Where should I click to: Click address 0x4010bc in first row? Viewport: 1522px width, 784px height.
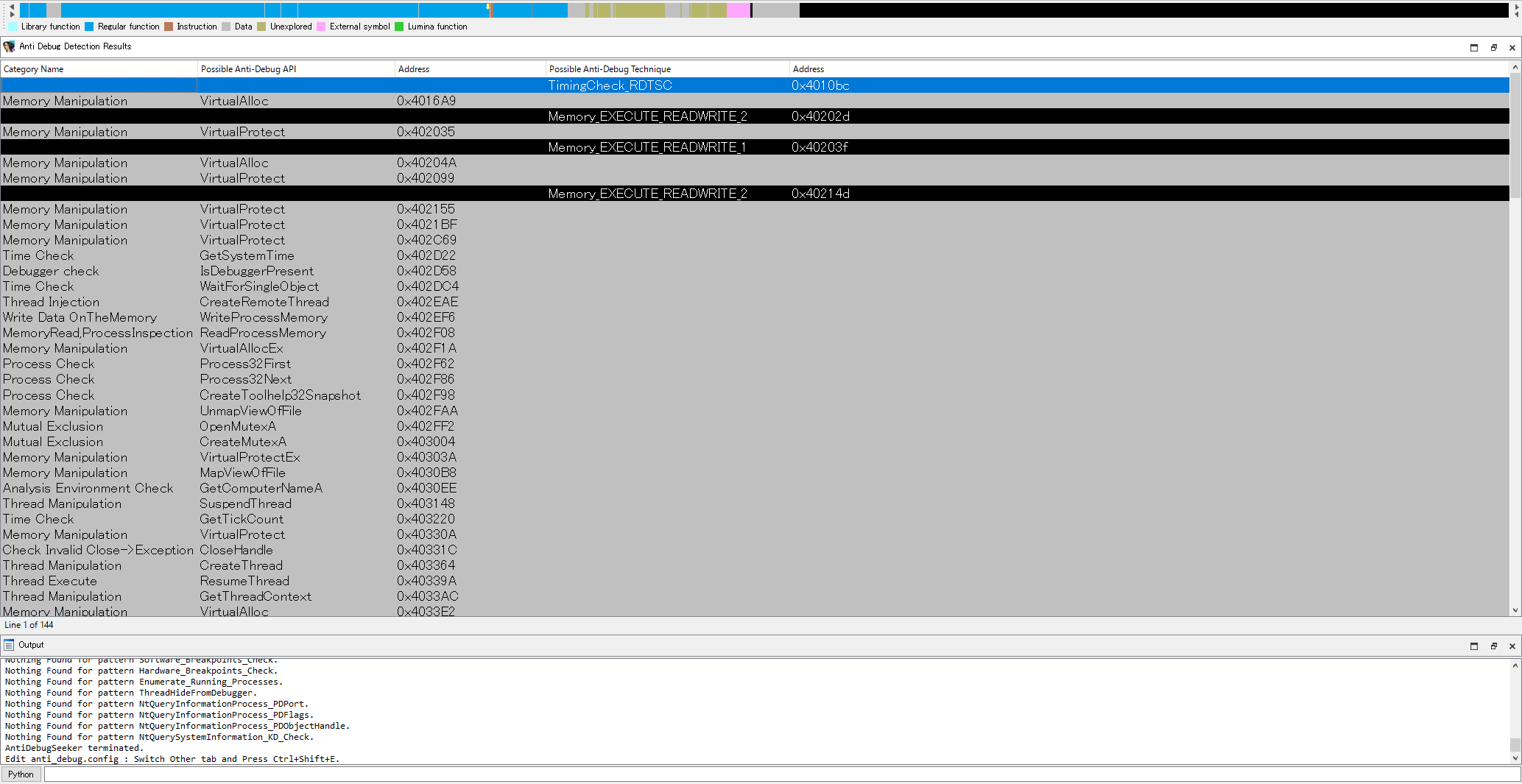tap(820, 85)
